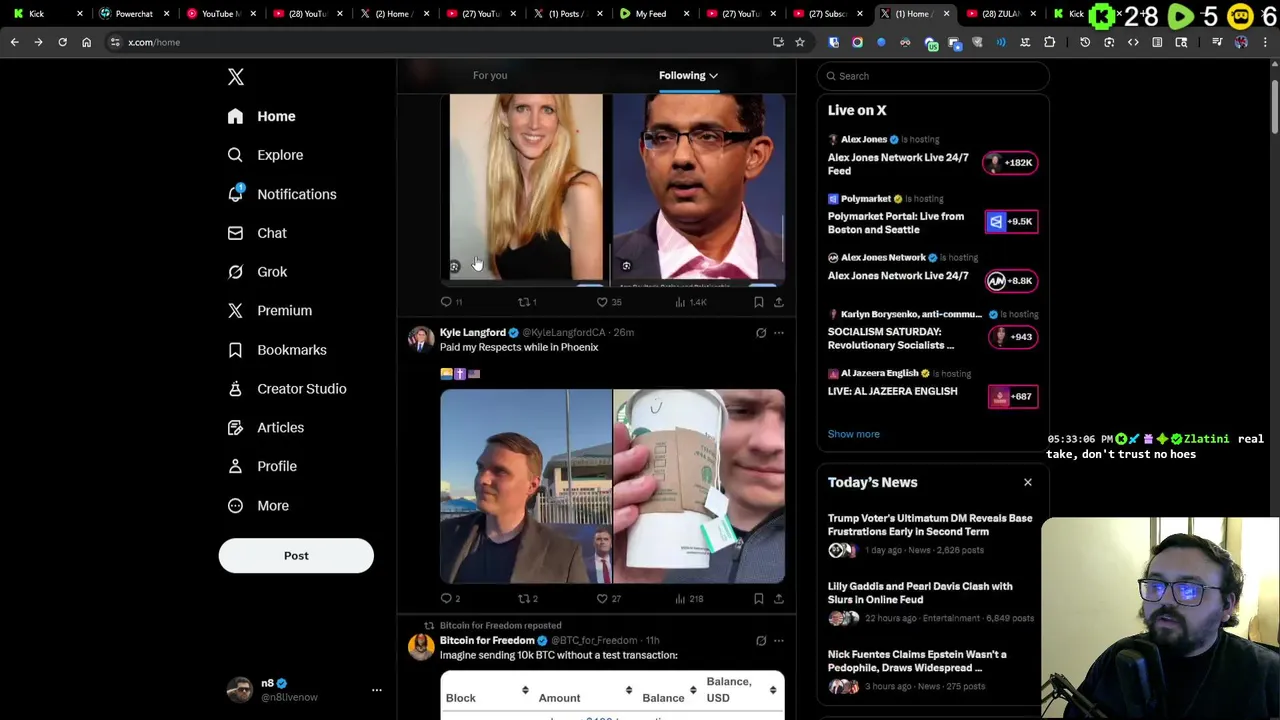Viewport: 1280px width, 720px height.
Task: Open Grok in sidebar
Action: pyautogui.click(x=257, y=272)
